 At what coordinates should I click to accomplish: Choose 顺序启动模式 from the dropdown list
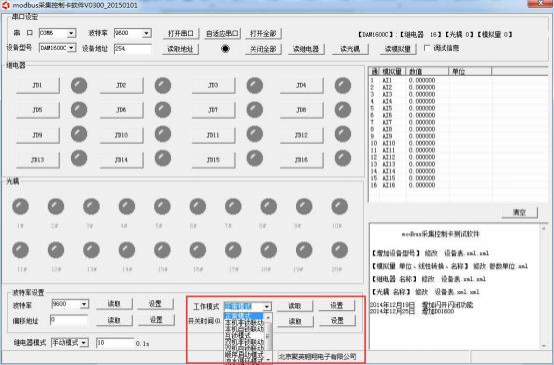tap(244, 354)
